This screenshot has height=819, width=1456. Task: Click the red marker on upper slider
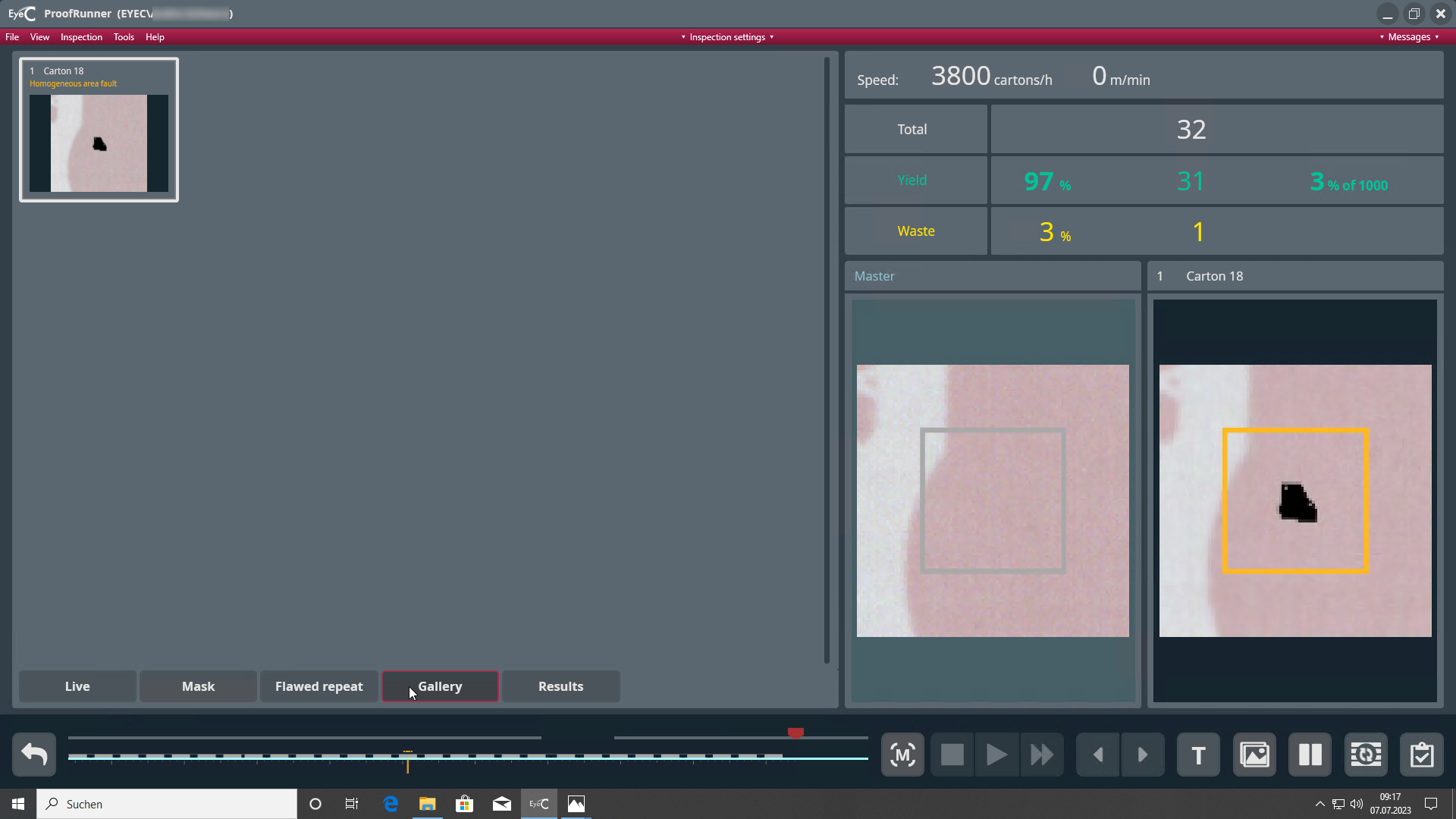point(795,733)
